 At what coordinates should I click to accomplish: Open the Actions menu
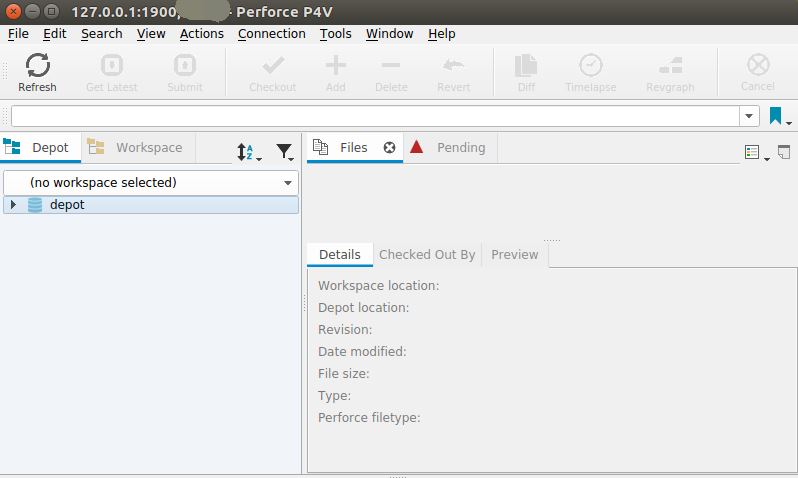[x=202, y=34]
